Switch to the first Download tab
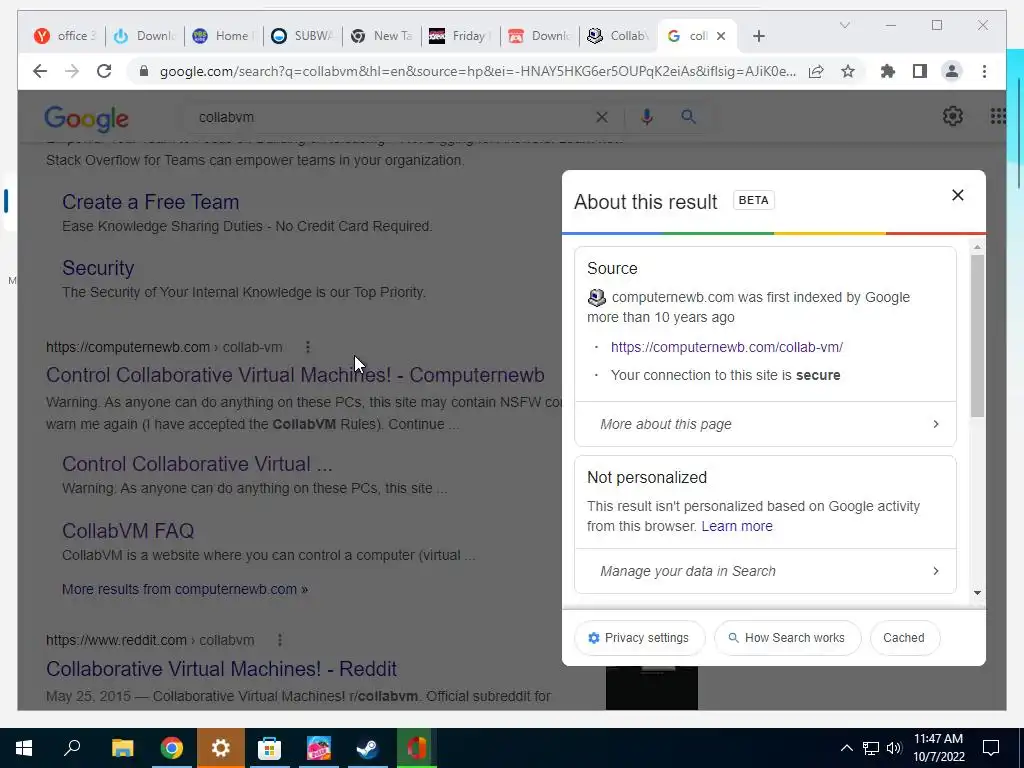The height and width of the screenshot is (768, 1024). point(145,36)
